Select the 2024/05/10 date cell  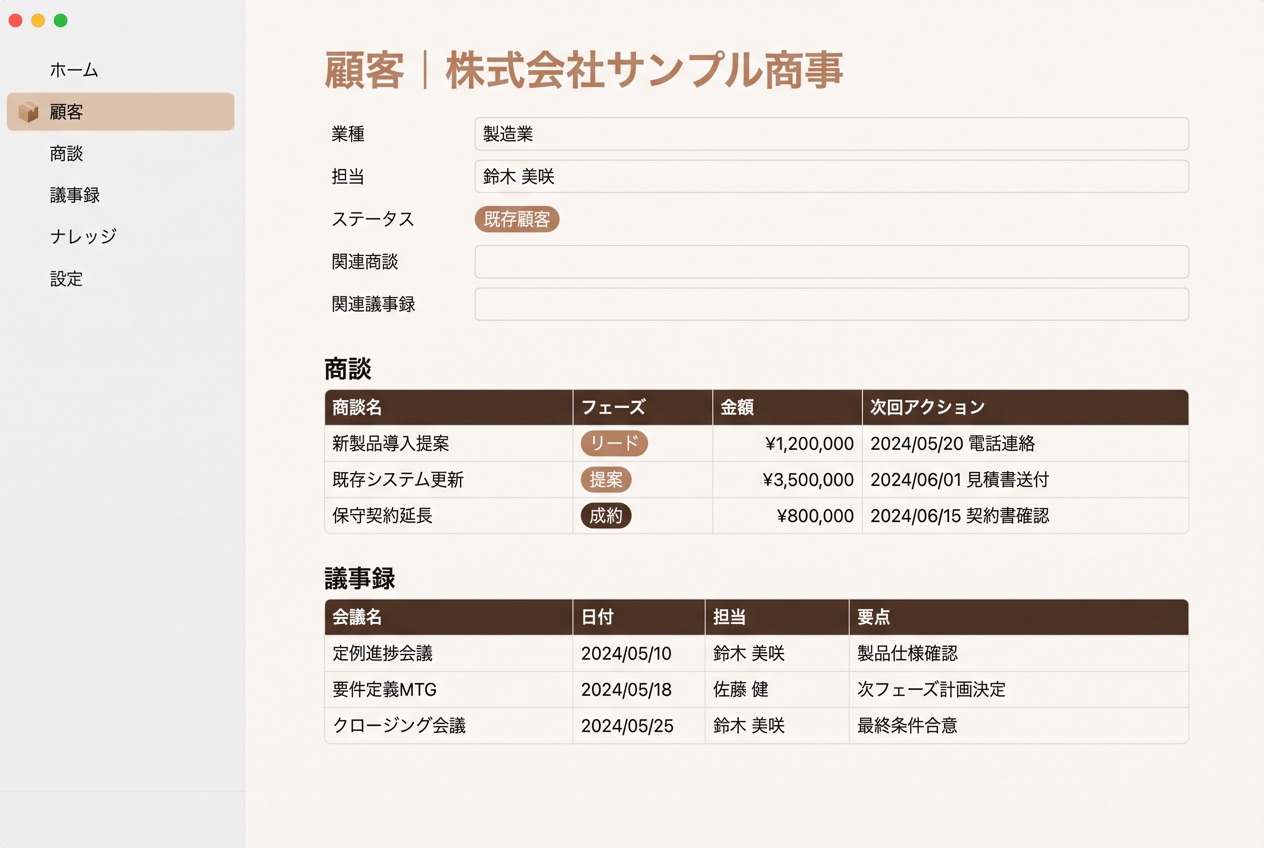(x=639, y=653)
